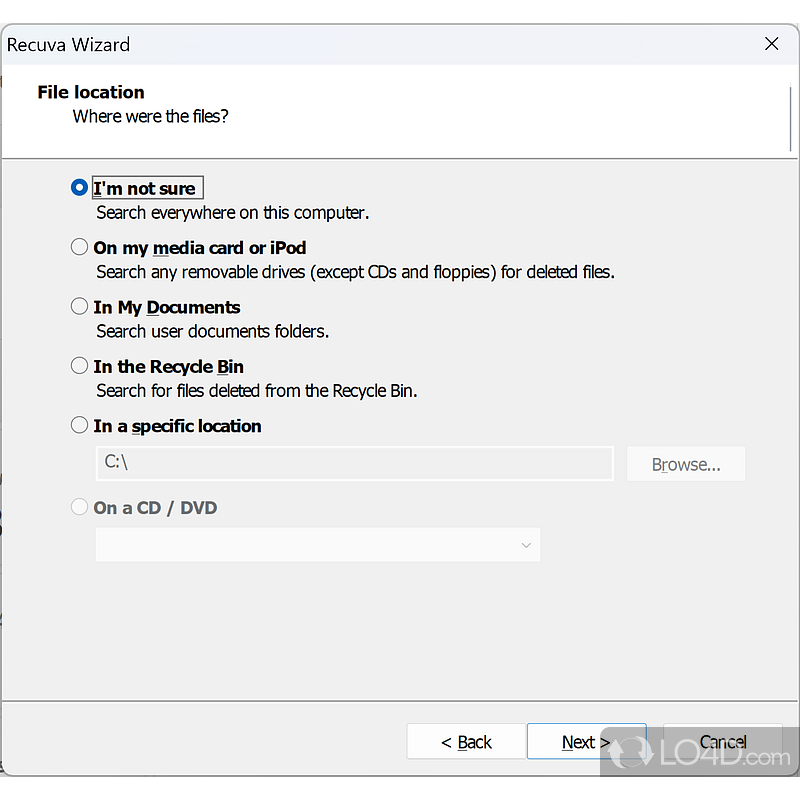The height and width of the screenshot is (800, 800).
Task: Enable the "In a specific location" radio button
Action: 80,425
